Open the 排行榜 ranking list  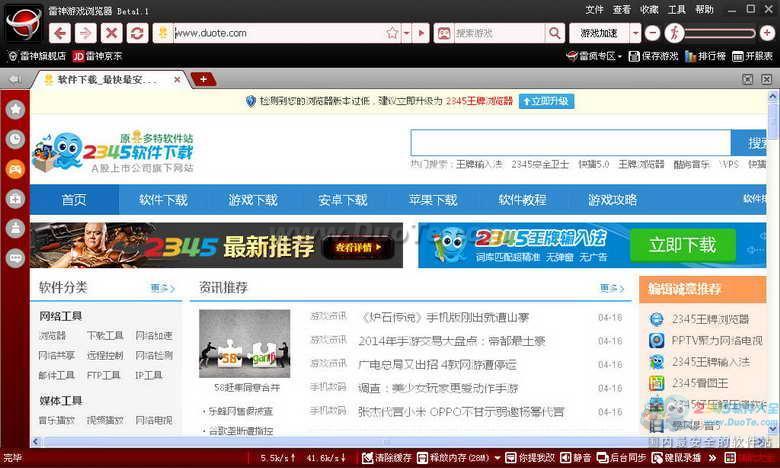pos(705,56)
